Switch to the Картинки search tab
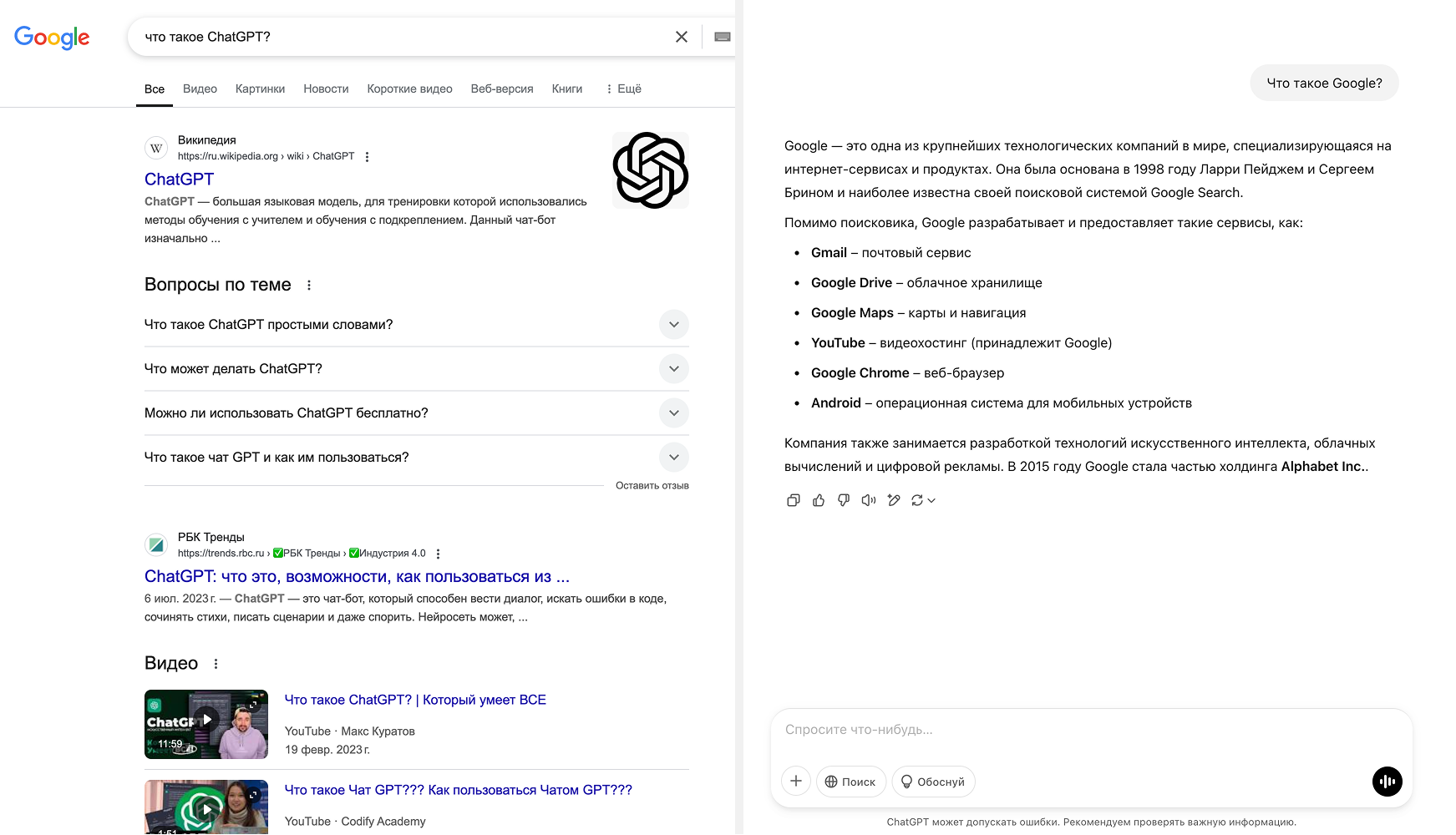Image resolution: width=1456 pixels, height=835 pixels. coord(260,89)
